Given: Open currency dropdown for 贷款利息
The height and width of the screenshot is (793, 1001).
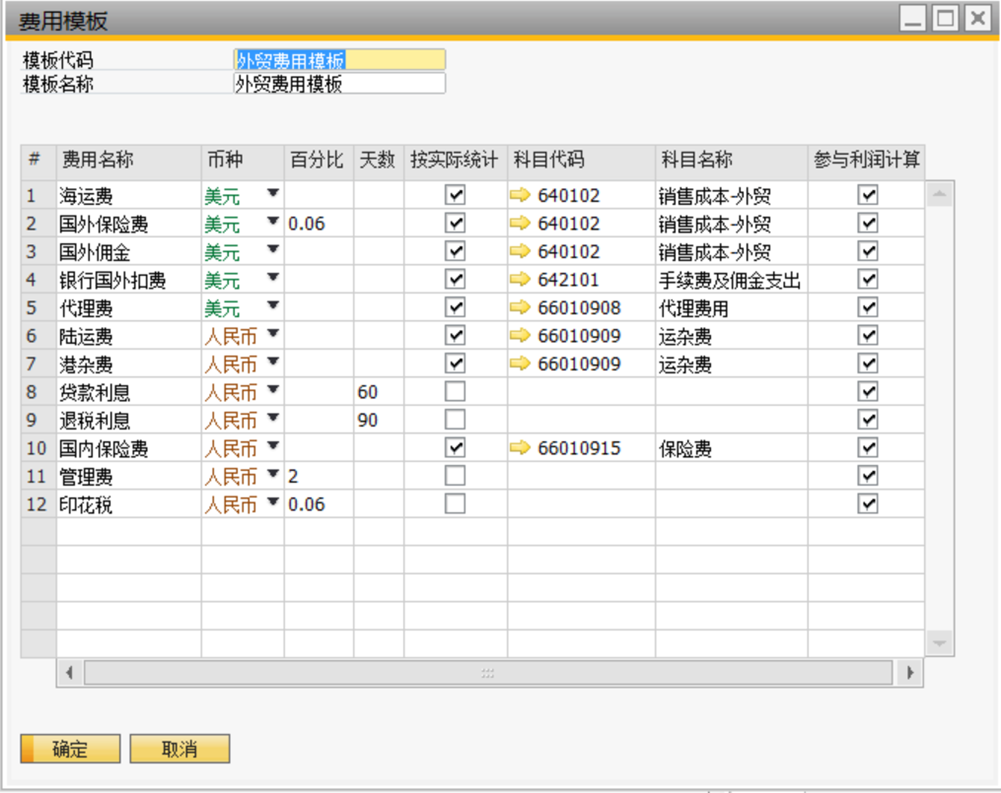Looking at the screenshot, I should coord(273,389).
